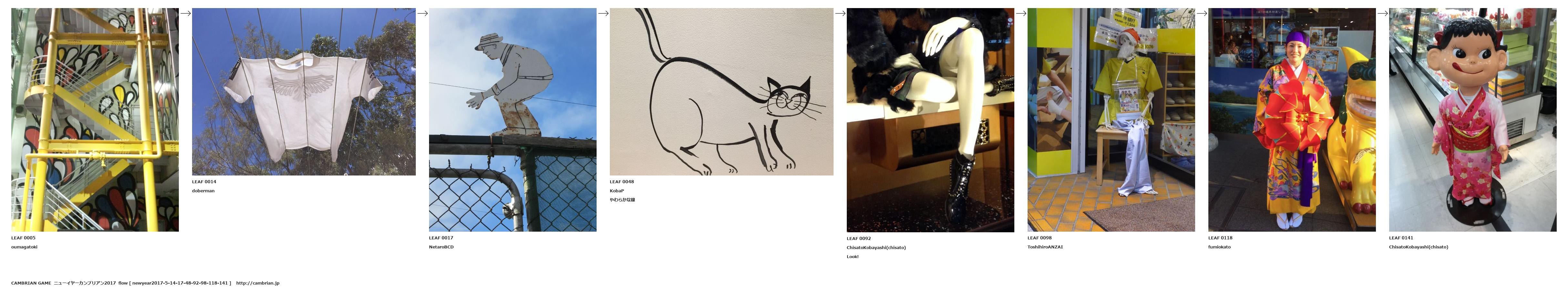1568x291 pixels.
Task: Click author name ToshihiroANZAI
Action: (x=1045, y=247)
